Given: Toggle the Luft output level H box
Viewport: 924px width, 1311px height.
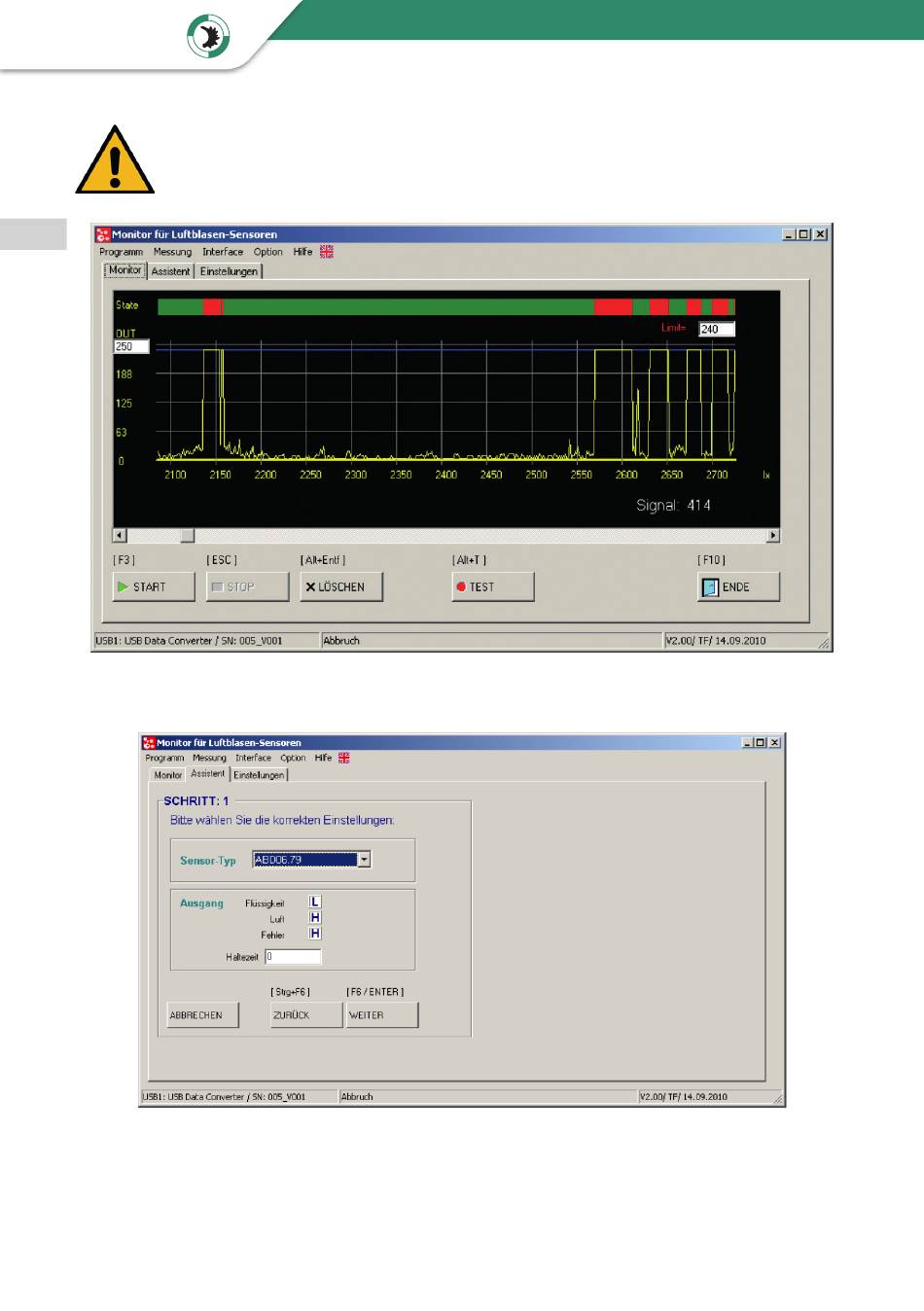Looking at the screenshot, I should [x=314, y=918].
